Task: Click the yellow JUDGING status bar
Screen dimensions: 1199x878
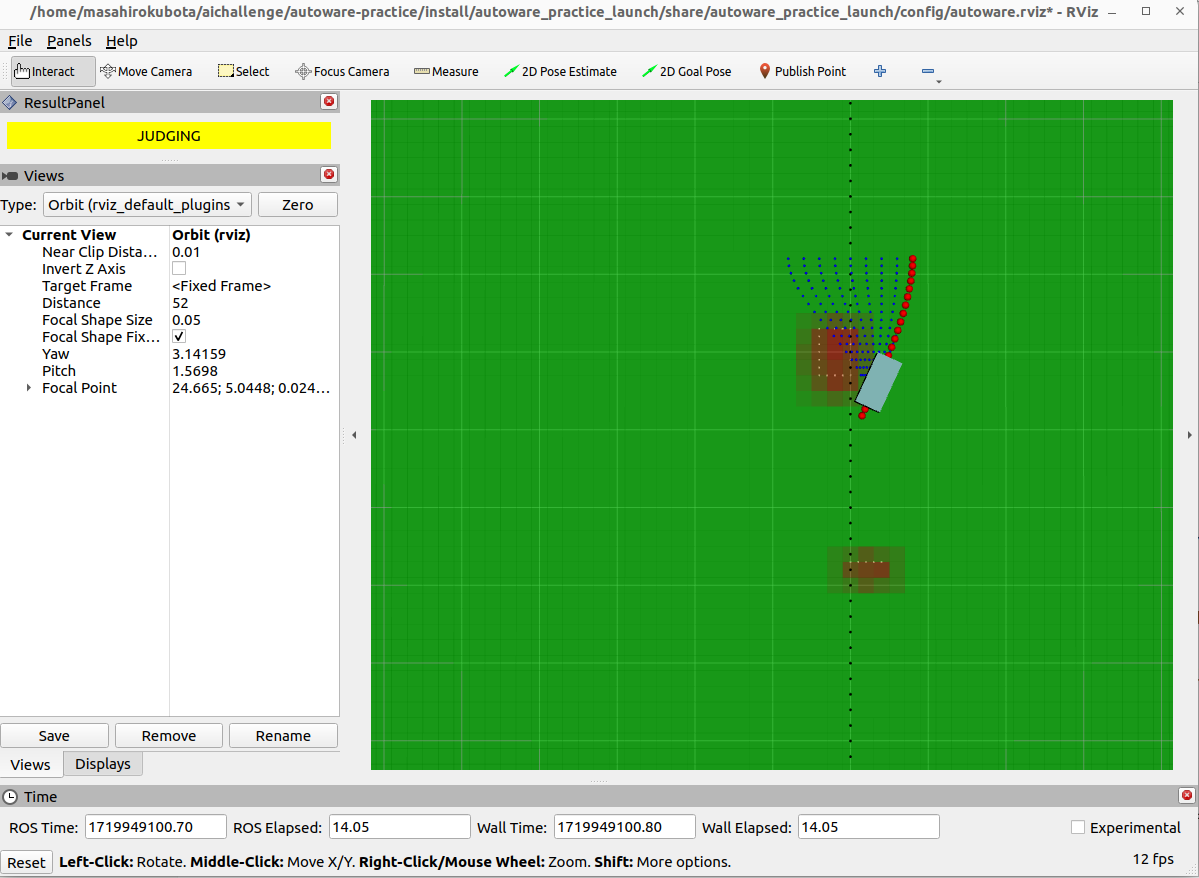Action: pyautogui.click(x=169, y=136)
